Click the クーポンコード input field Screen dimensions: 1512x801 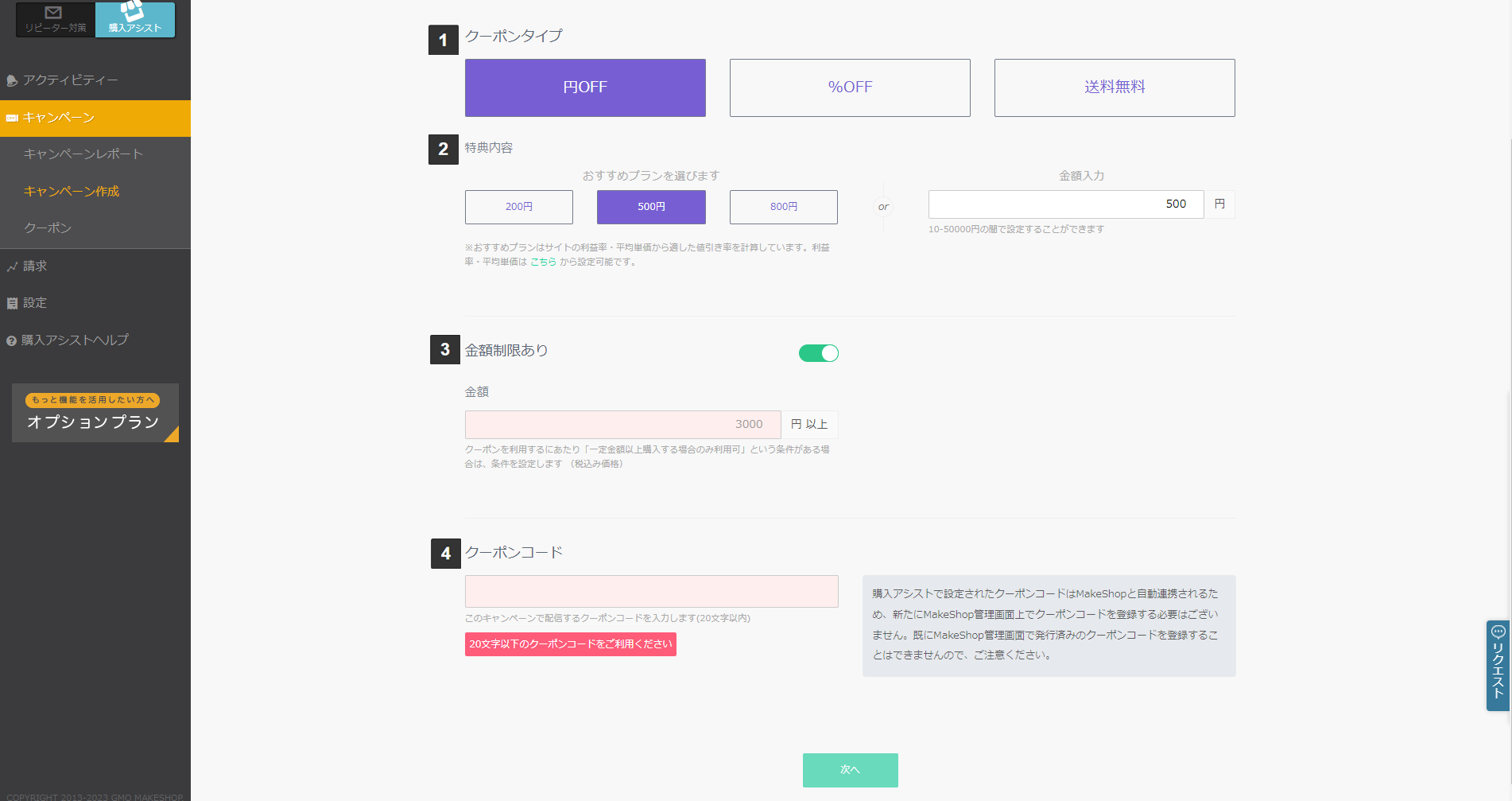point(652,592)
